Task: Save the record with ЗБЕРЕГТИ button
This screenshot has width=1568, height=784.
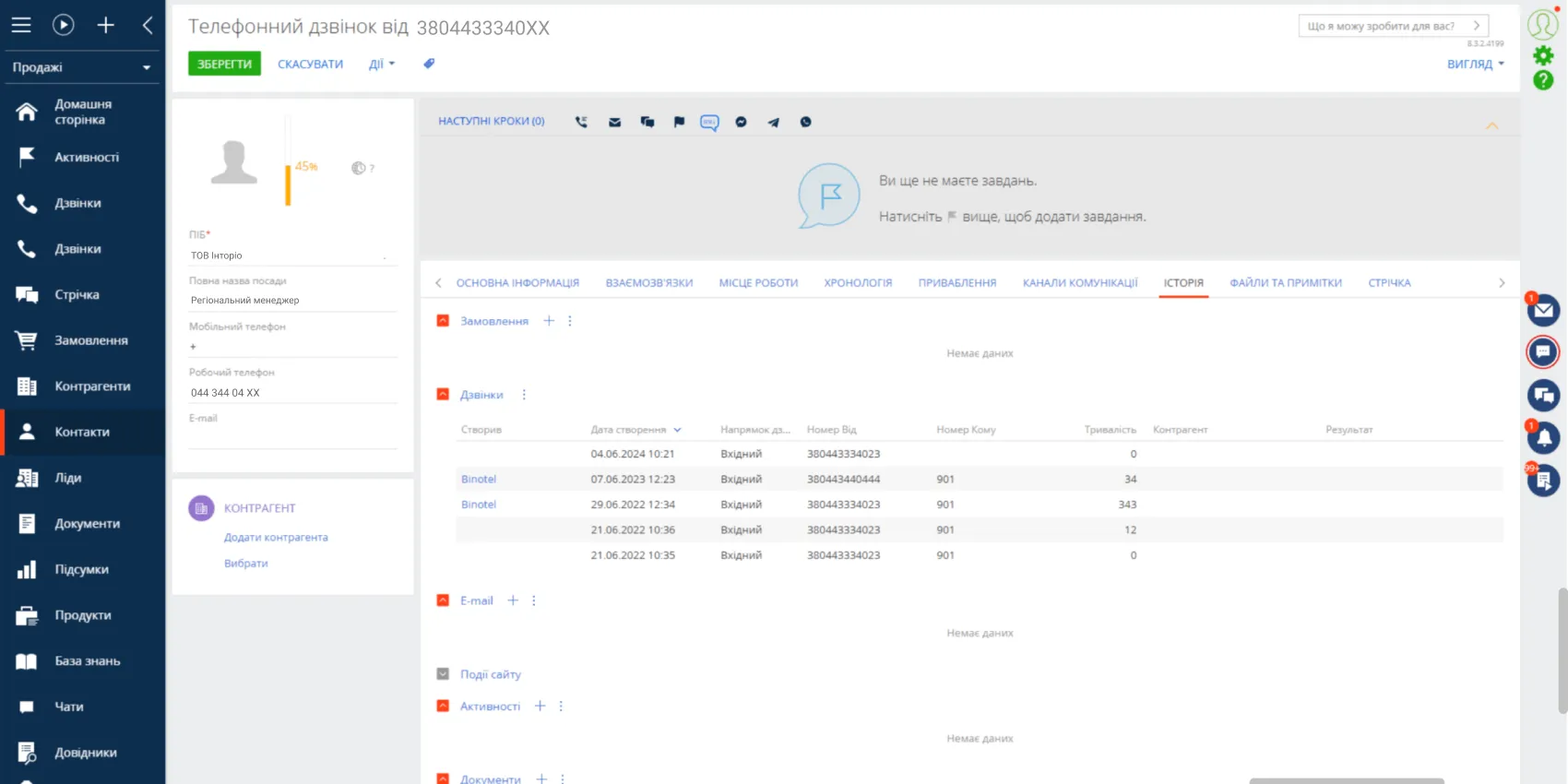Action: [x=224, y=64]
